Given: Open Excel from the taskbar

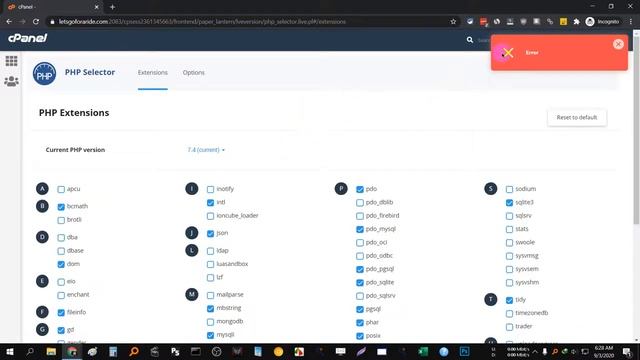Looking at the screenshot, I should coord(423,351).
